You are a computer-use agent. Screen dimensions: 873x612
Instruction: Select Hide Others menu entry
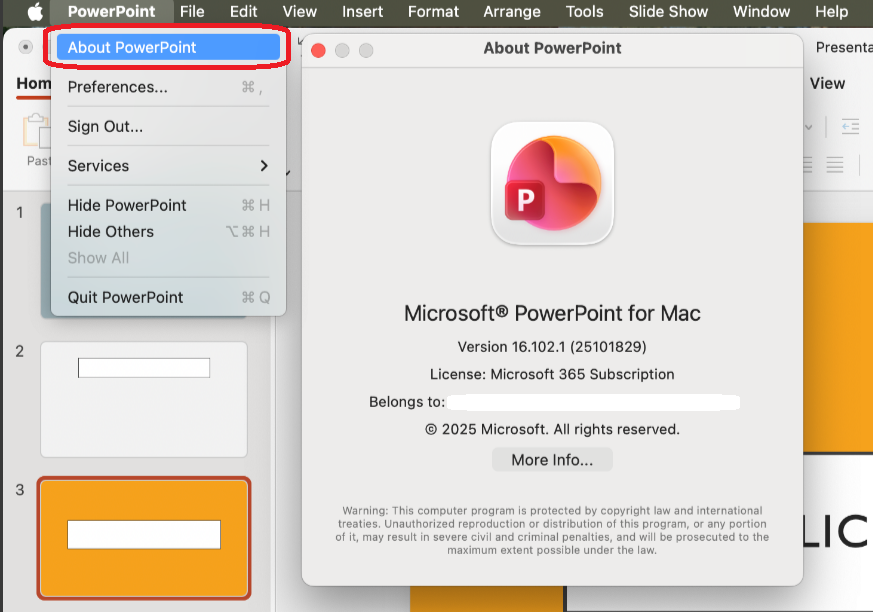[x=168, y=231]
